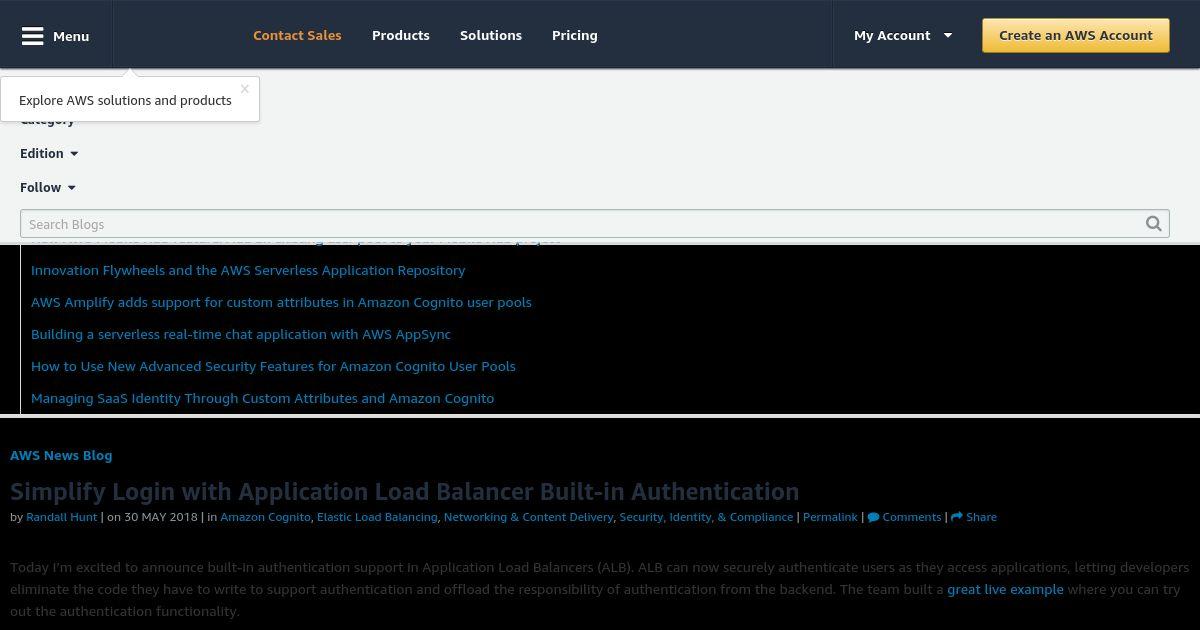This screenshot has height=630, width=1200.
Task: Select Contact Sales in navigation
Action: click(297, 35)
